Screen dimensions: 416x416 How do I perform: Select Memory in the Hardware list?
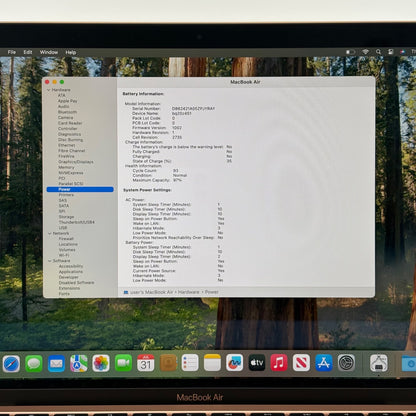tap(66, 167)
